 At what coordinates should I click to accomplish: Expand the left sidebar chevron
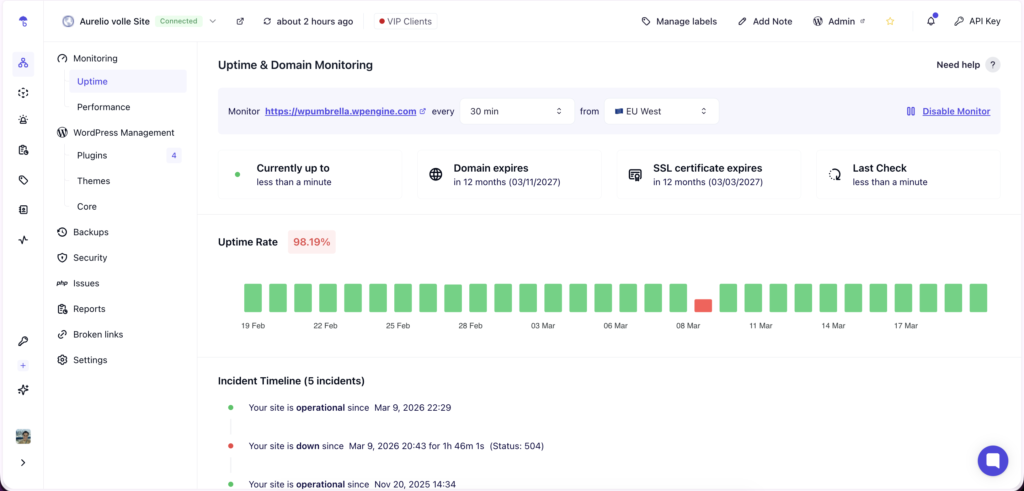click(23, 462)
